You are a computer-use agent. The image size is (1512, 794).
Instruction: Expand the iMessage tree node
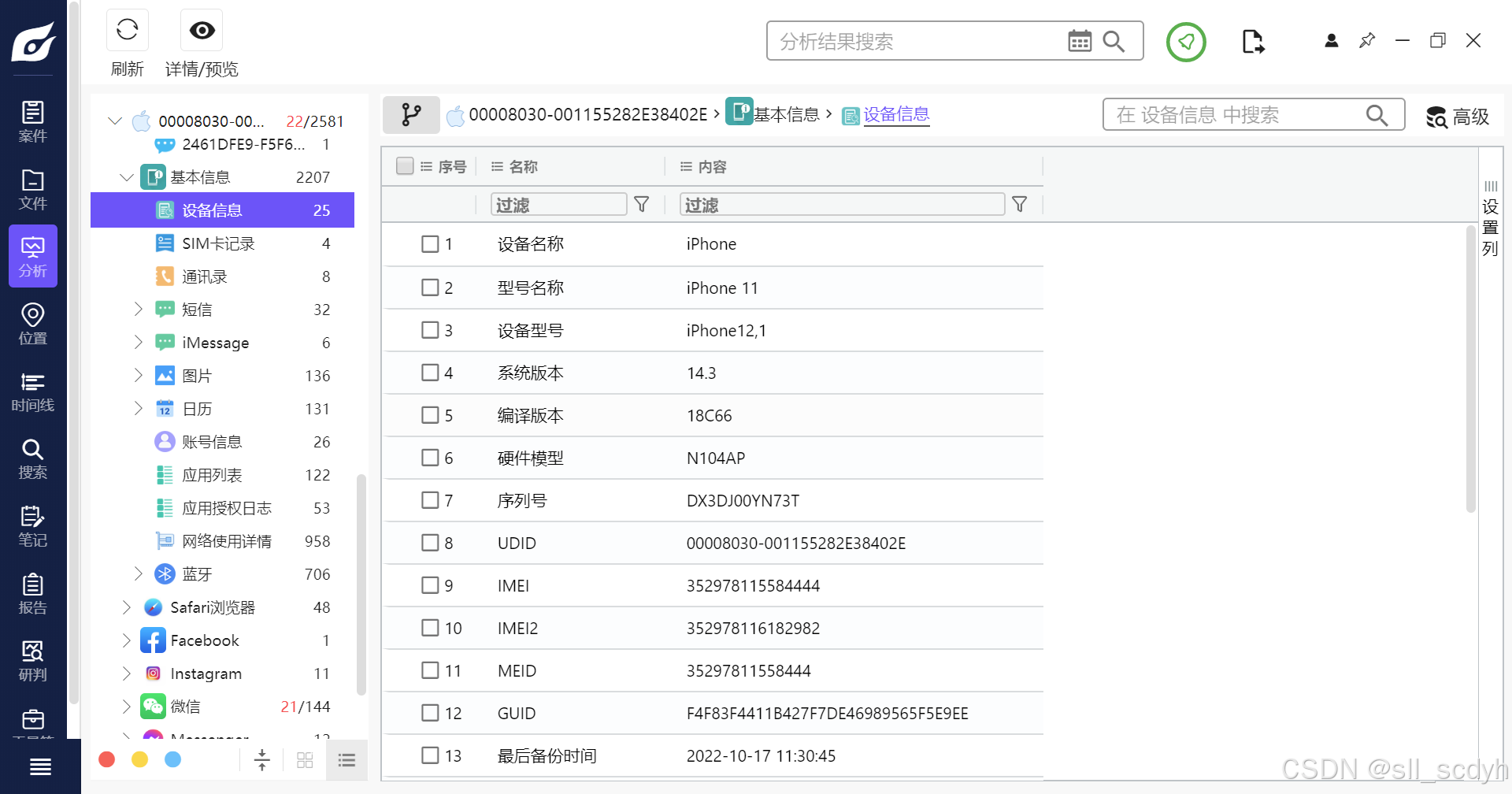point(138,342)
